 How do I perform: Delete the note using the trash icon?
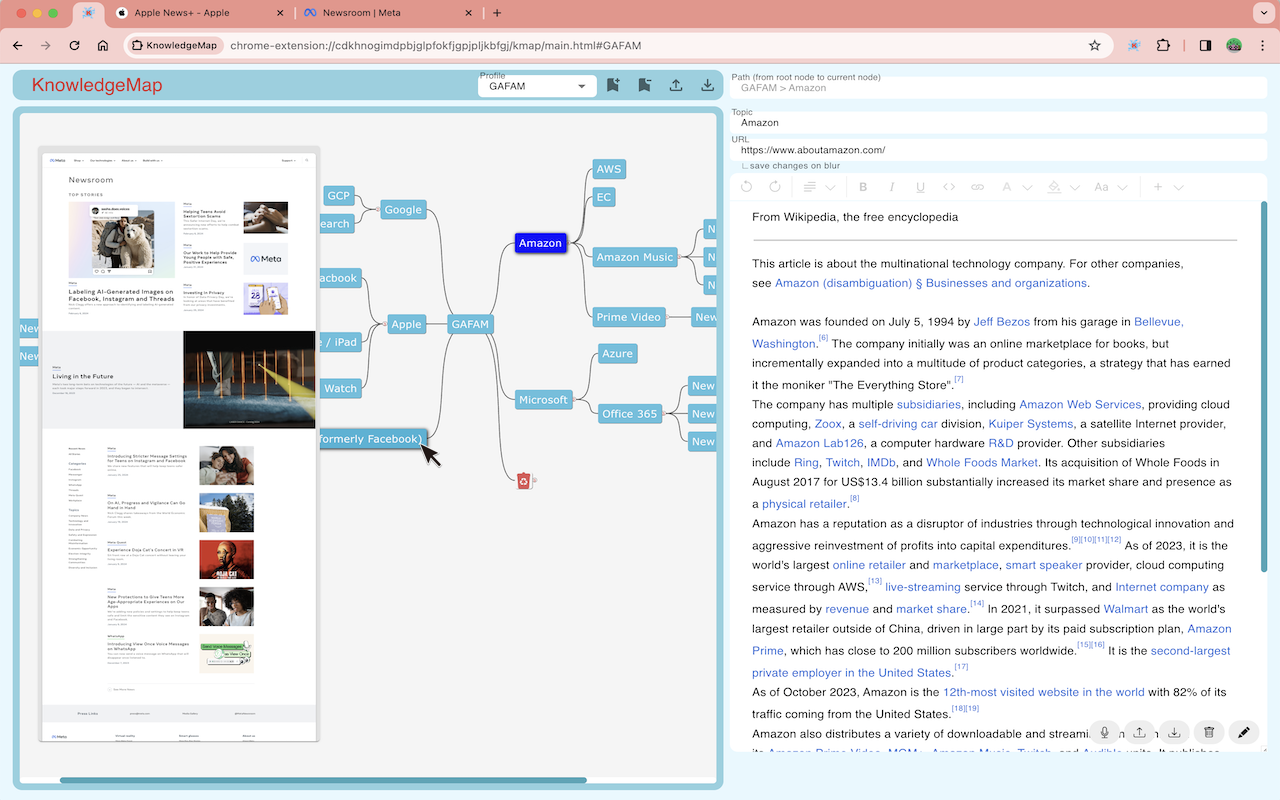1209,732
